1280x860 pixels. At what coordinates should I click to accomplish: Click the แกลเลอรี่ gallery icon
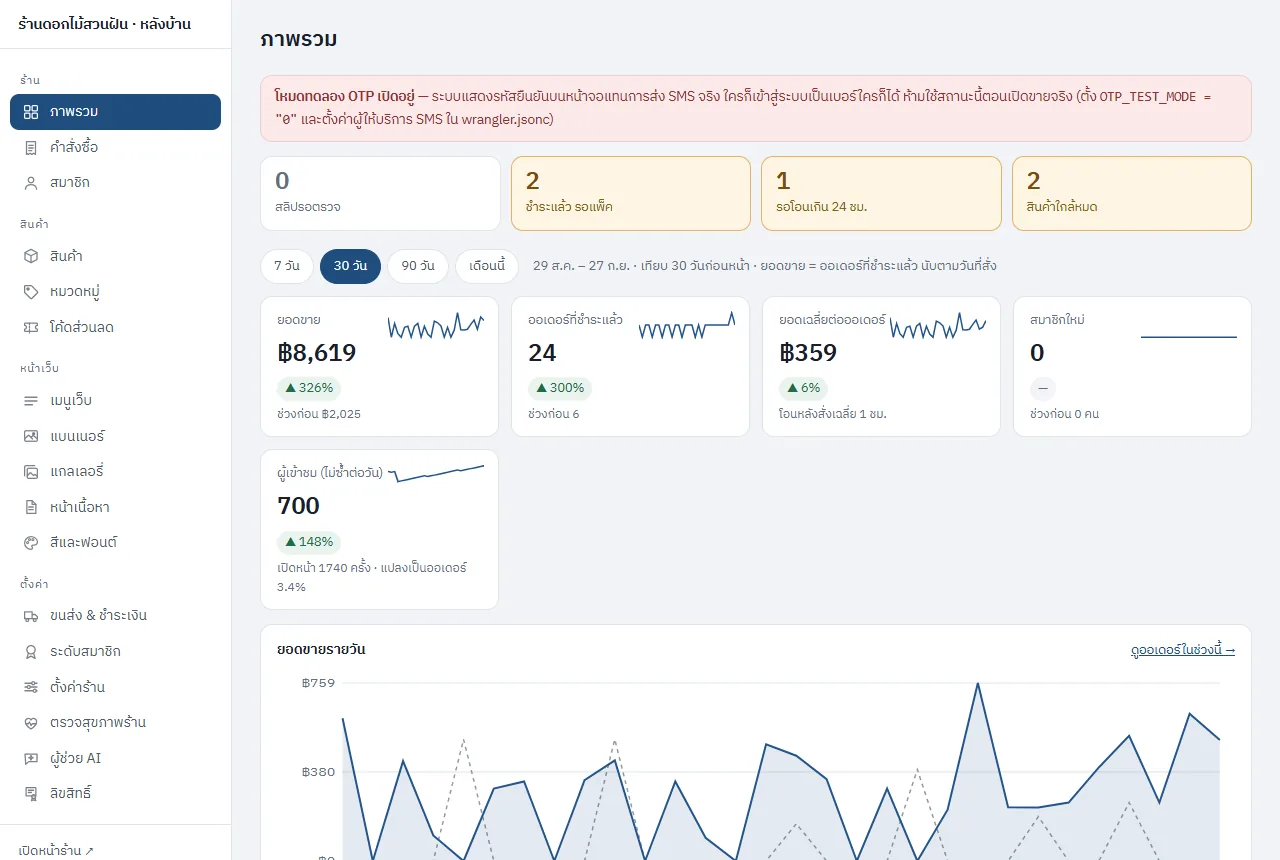tap(31, 471)
